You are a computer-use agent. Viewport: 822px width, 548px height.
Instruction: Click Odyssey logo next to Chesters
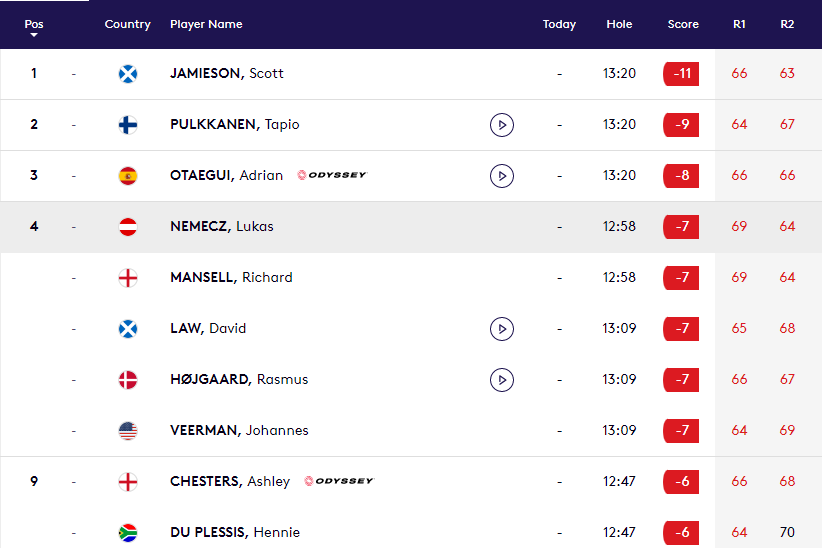tap(339, 481)
